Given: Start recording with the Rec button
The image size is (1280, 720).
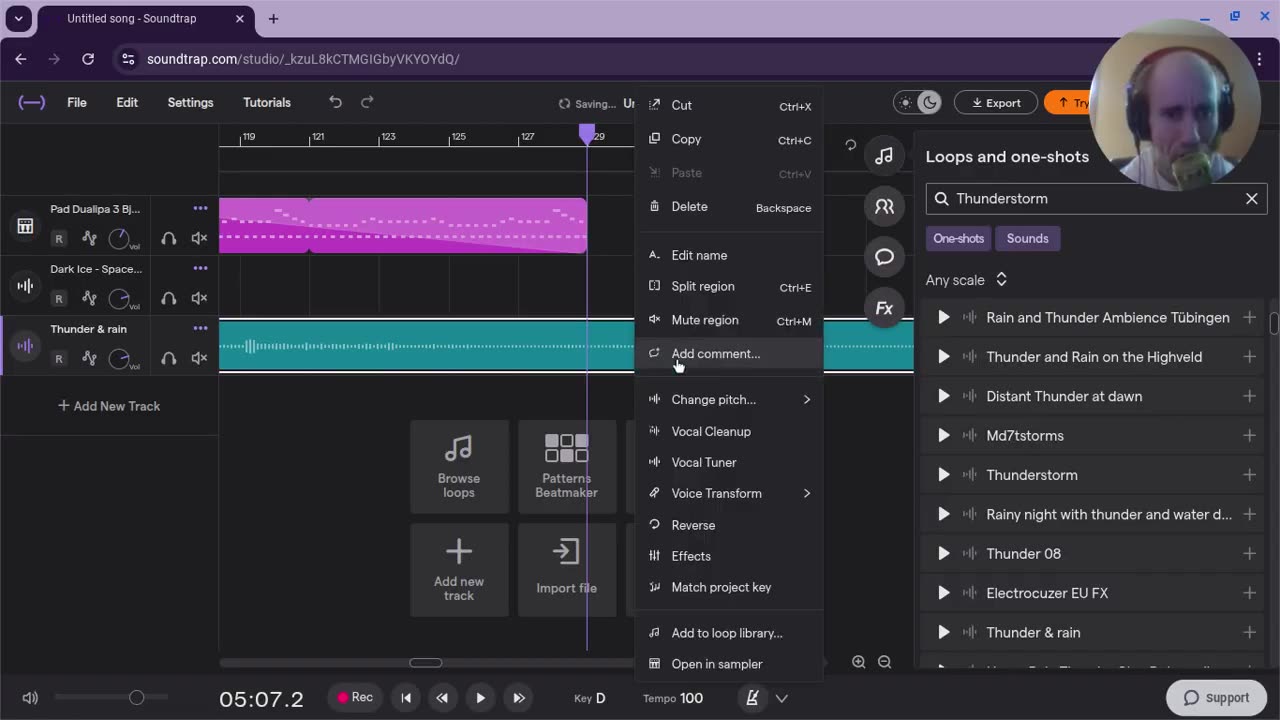Looking at the screenshot, I should 355,698.
